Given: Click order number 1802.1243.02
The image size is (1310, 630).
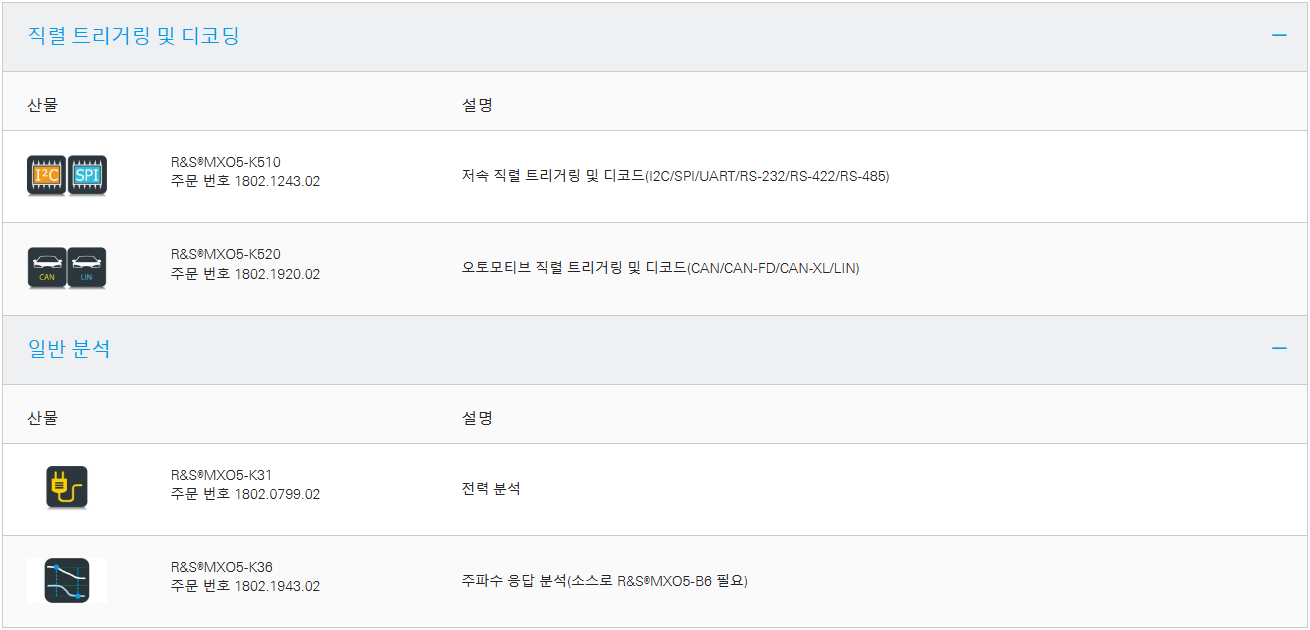Looking at the screenshot, I should [277, 181].
